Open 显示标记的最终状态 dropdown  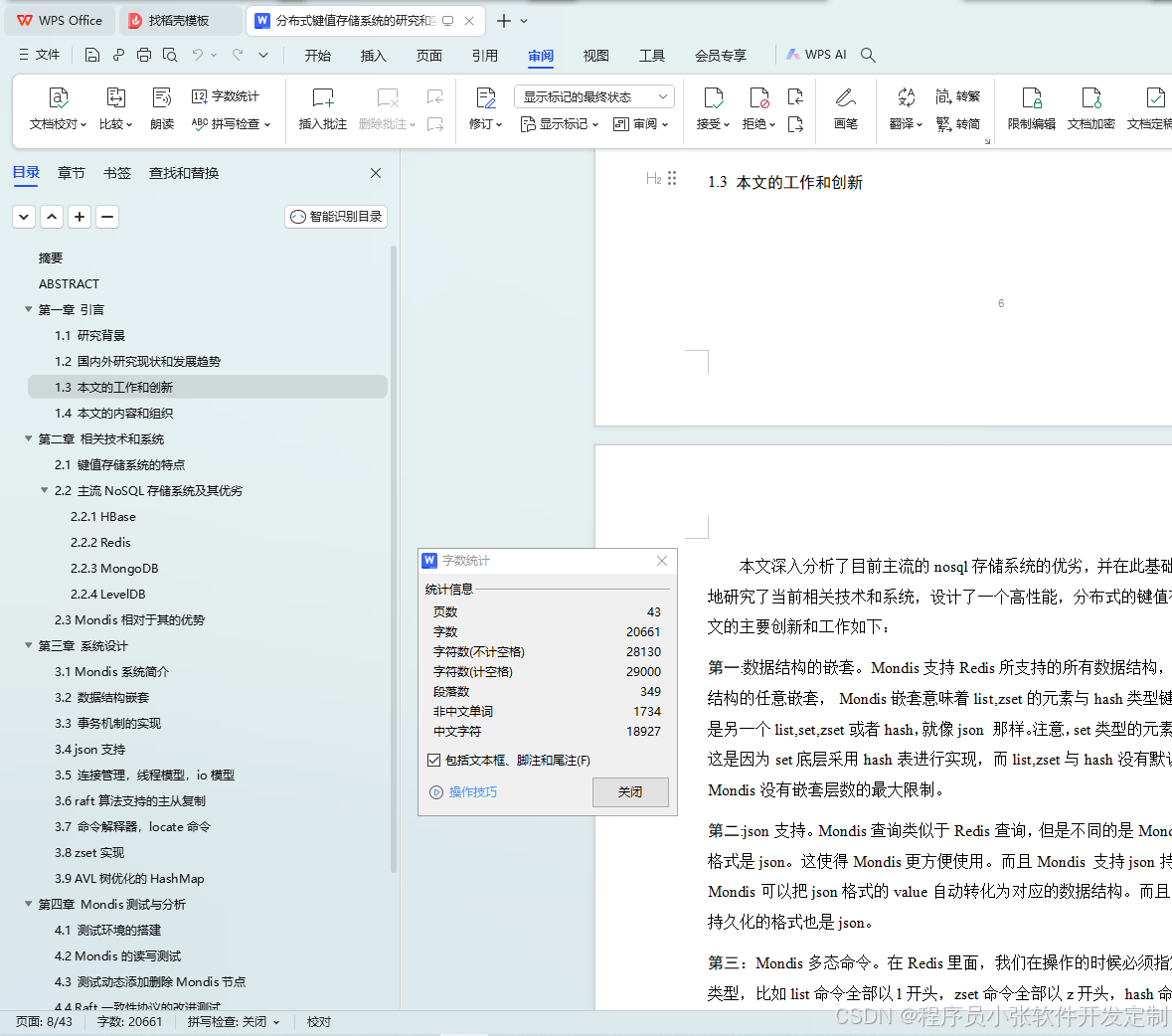[x=594, y=96]
